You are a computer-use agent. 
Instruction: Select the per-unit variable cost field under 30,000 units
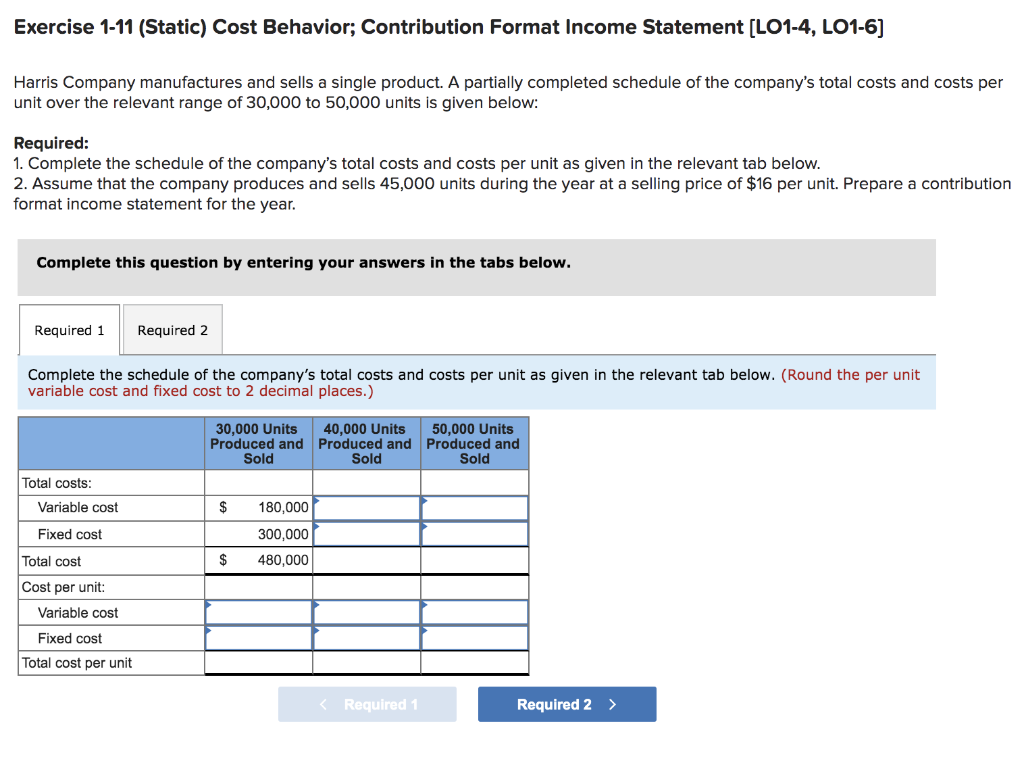258,612
